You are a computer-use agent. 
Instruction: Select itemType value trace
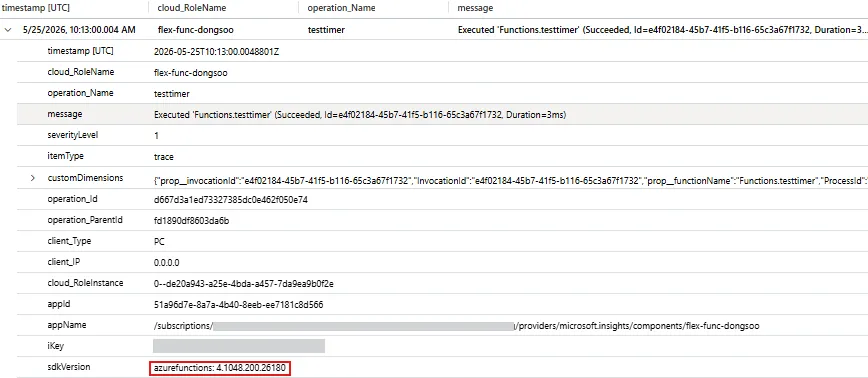163,157
